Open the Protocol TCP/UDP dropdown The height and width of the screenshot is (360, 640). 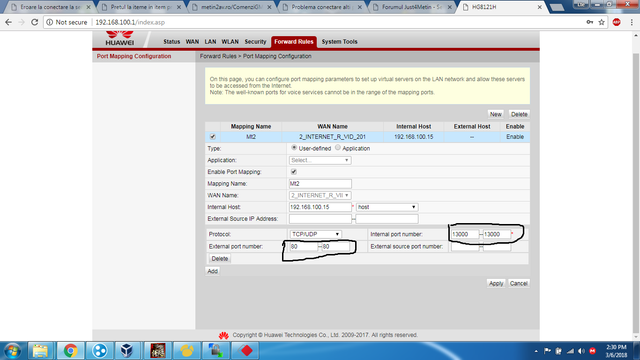316,234
